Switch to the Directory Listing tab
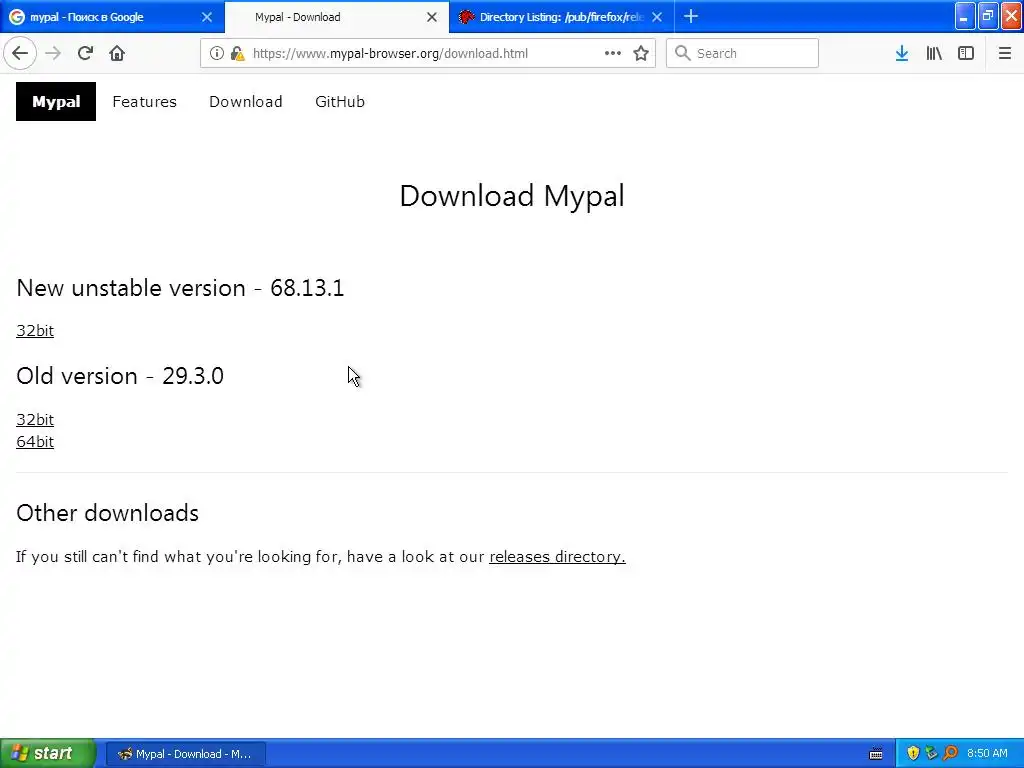The width and height of the screenshot is (1024, 768). click(562, 17)
